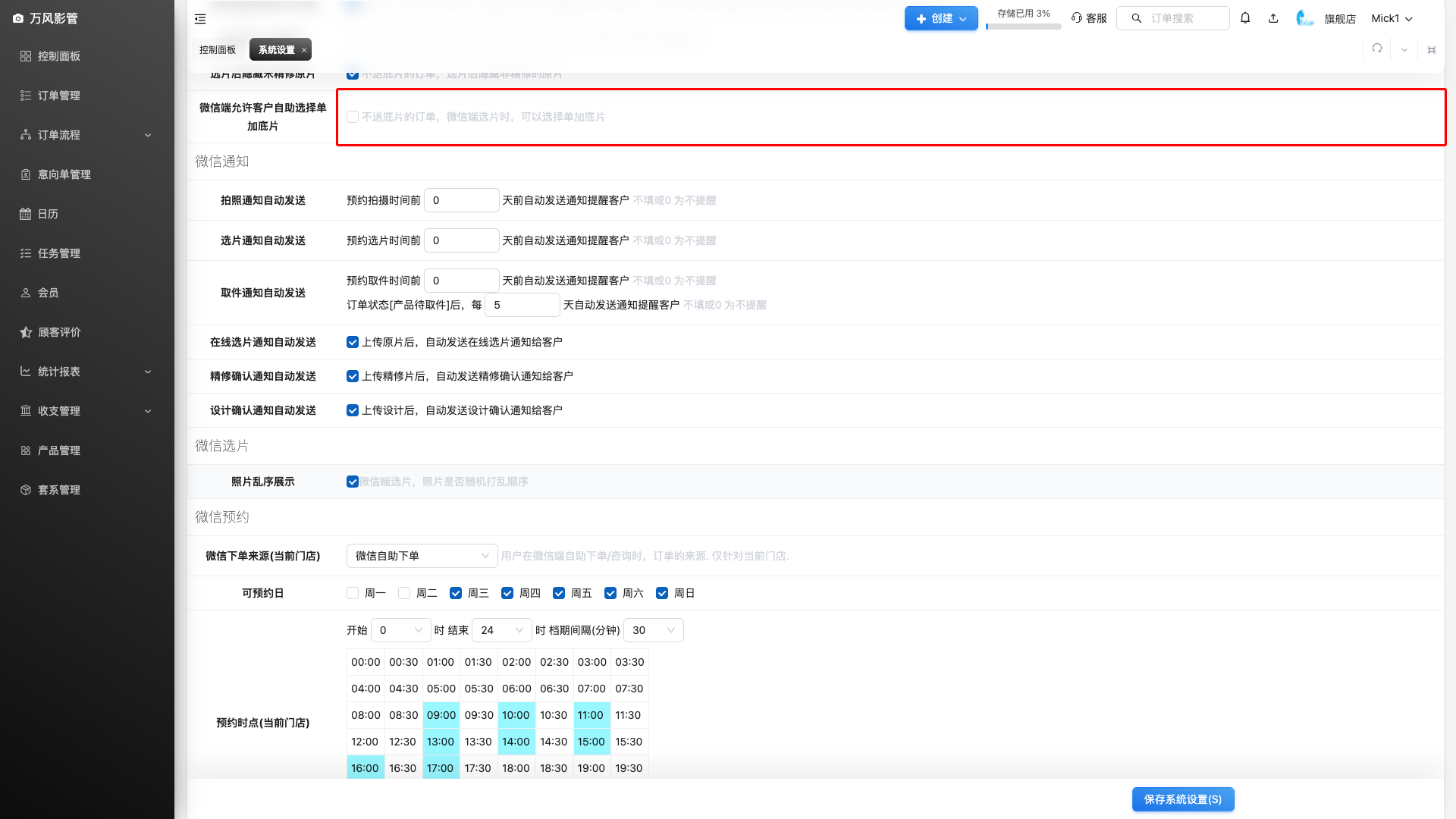The image size is (1456, 819).
Task: Select the 12:30 time slot
Action: coord(403,742)
